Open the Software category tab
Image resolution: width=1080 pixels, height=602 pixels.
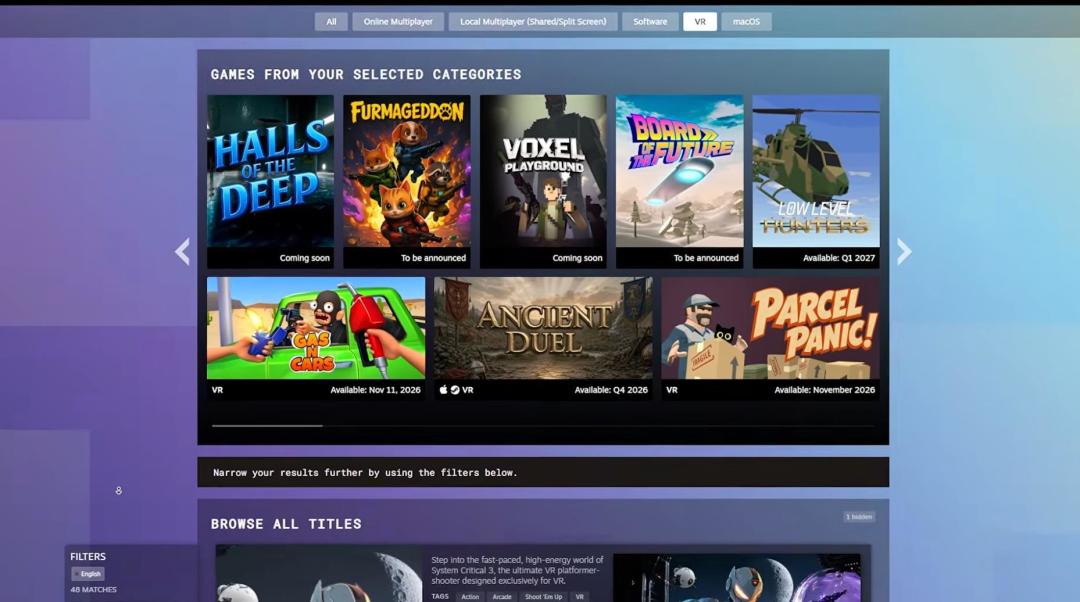pyautogui.click(x=650, y=21)
